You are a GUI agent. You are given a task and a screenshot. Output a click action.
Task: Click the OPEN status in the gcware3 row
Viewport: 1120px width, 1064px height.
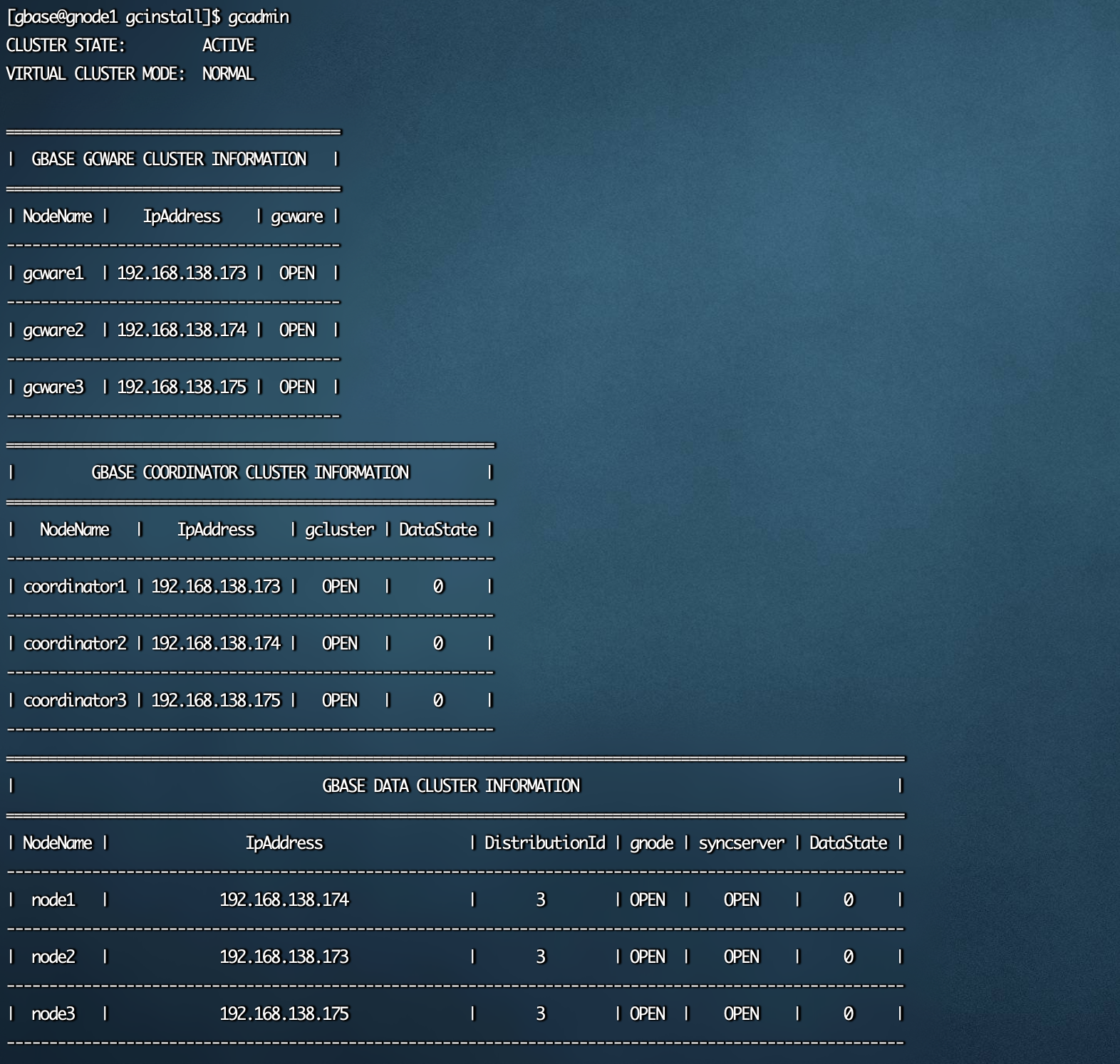297,387
